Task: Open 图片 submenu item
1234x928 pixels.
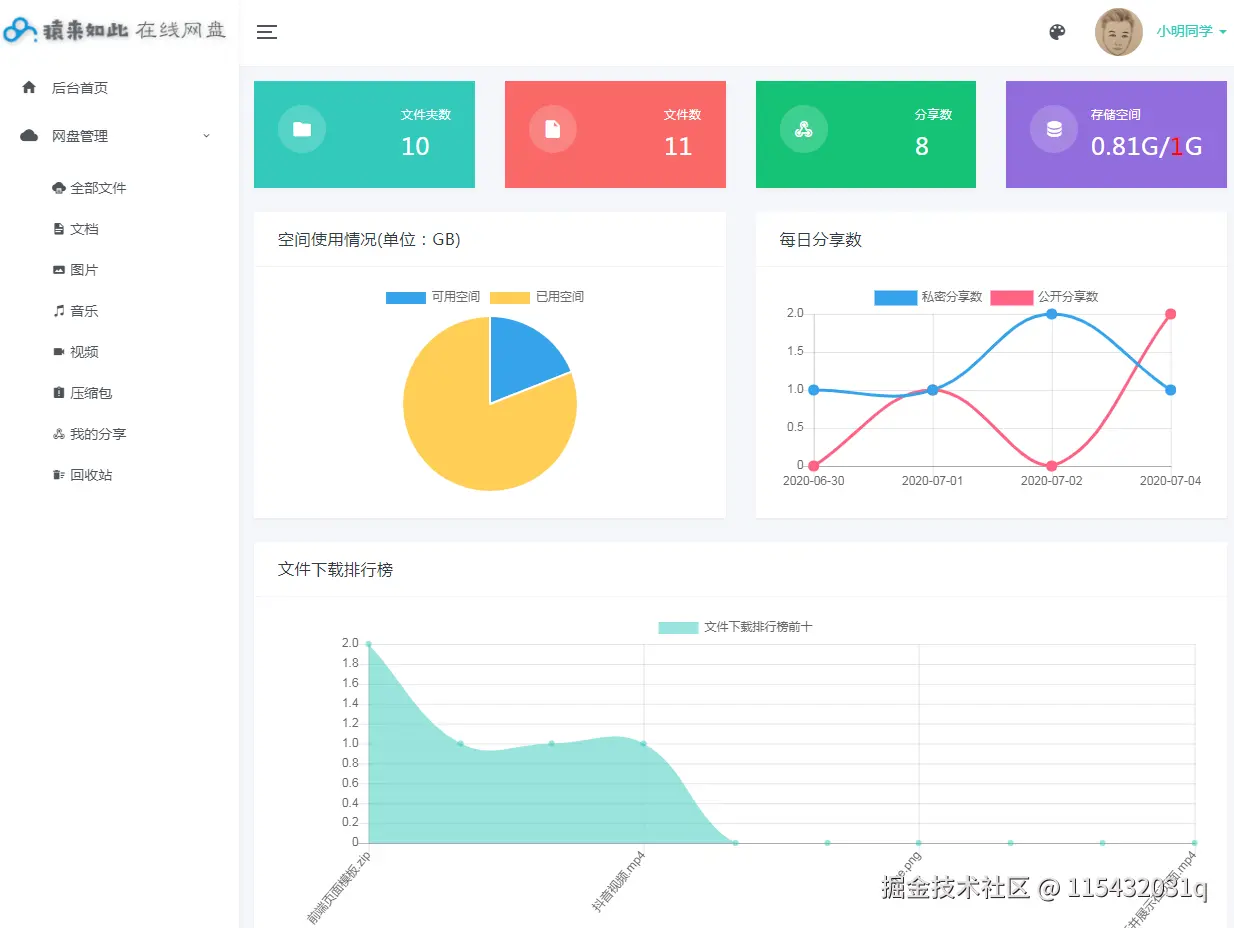Action: coord(84,270)
